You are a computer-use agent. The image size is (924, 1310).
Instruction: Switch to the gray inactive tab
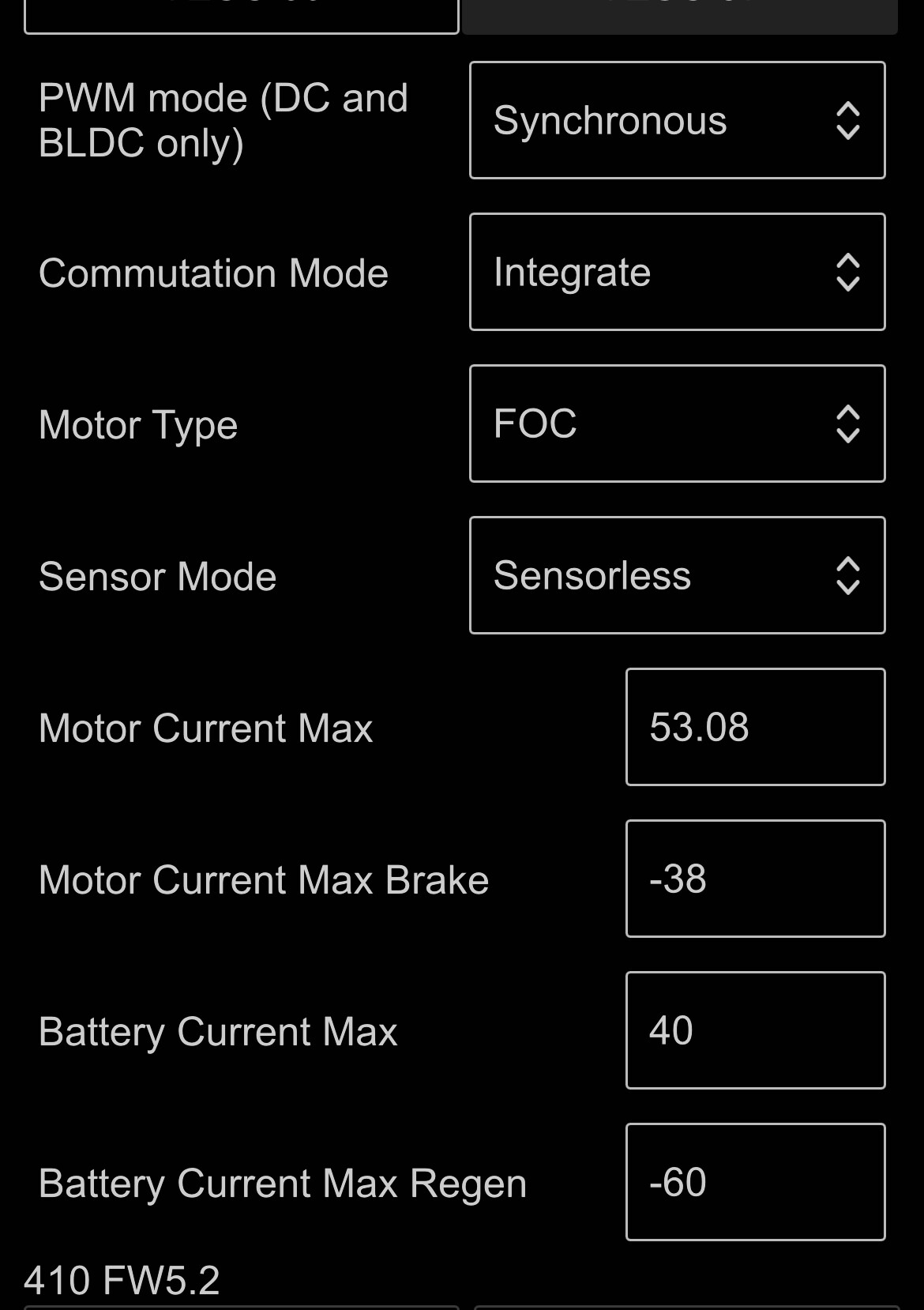click(679, 16)
